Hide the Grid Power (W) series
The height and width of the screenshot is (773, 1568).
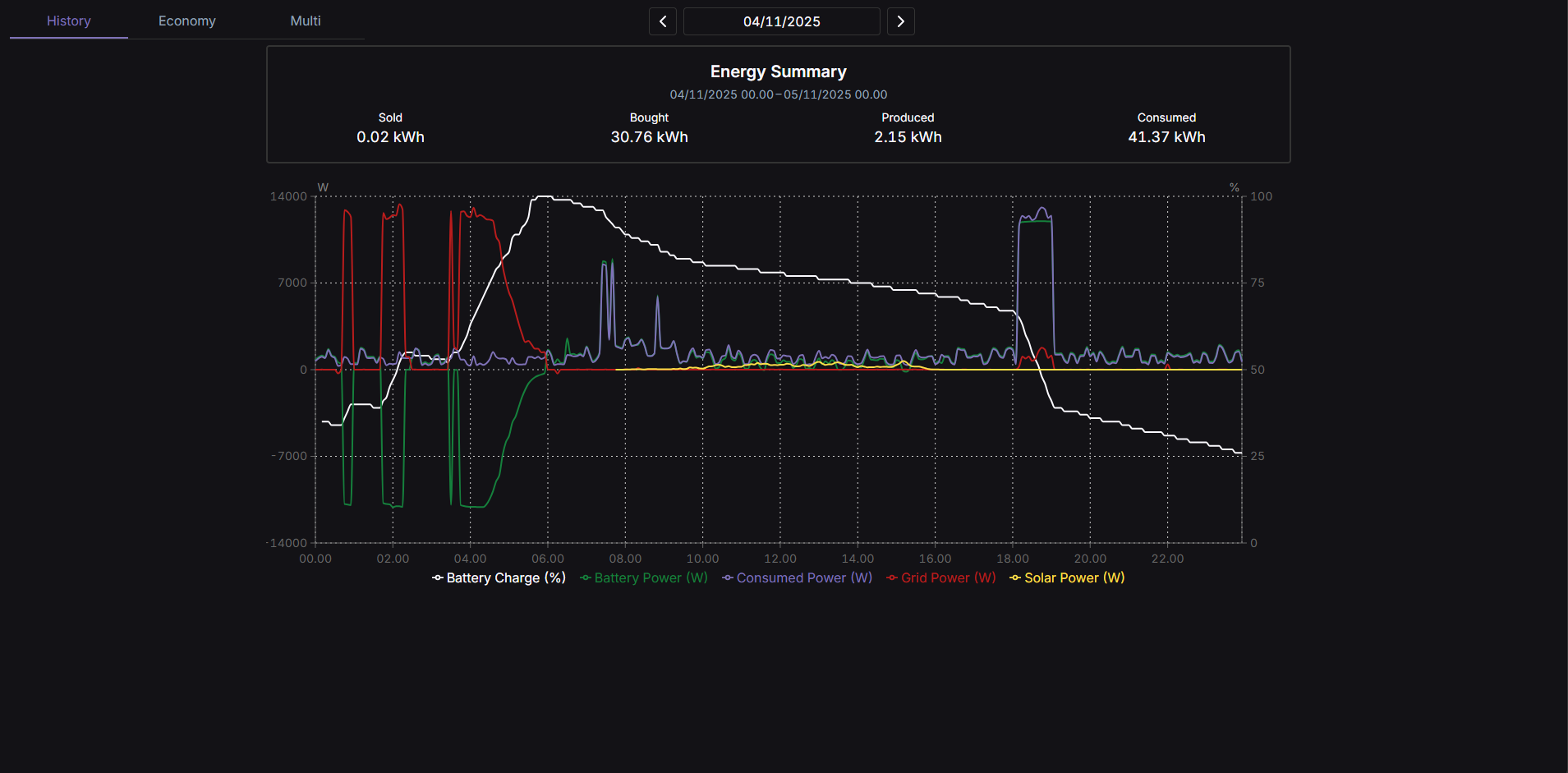tap(948, 577)
